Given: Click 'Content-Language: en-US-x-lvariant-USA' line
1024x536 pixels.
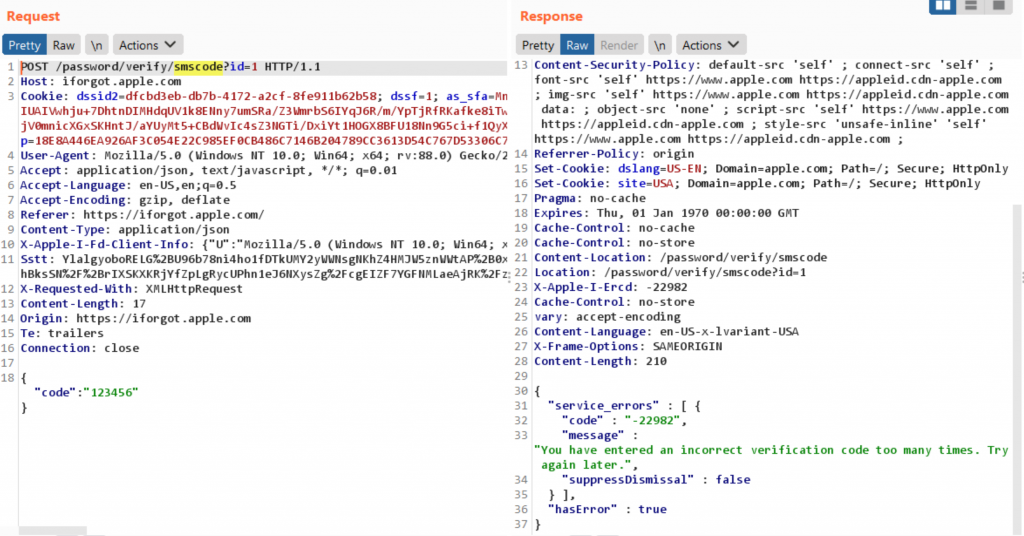Looking at the screenshot, I should 666,332.
